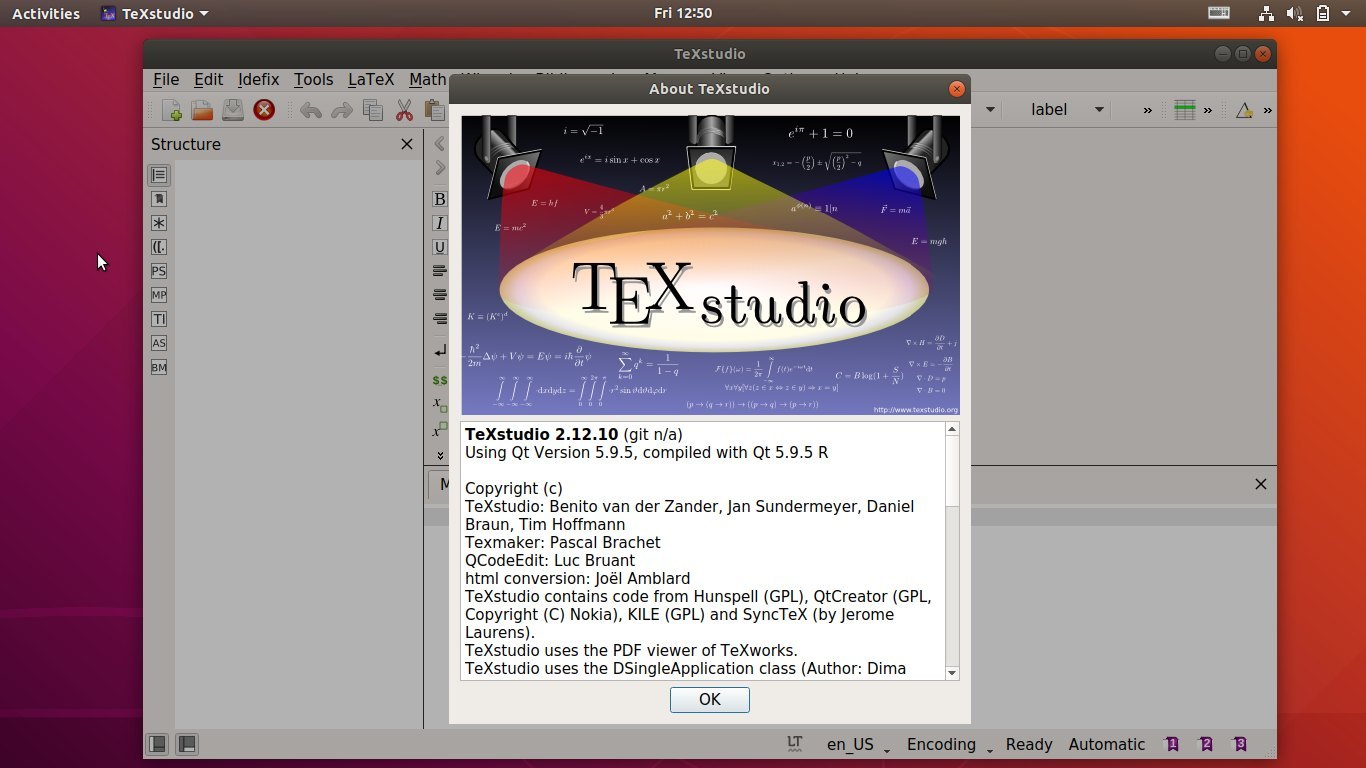Click the About dialog scrollbar thumb
Viewport: 1366px width, 768px height.
pyautogui.click(x=952, y=470)
